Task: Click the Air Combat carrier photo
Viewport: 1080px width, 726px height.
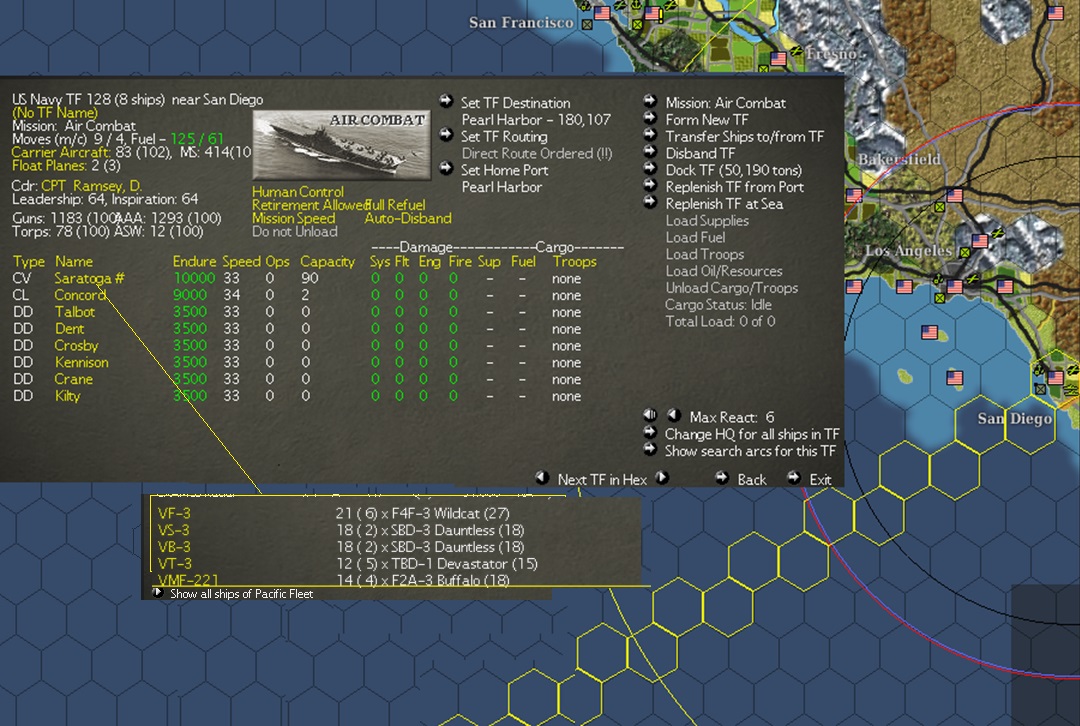Action: tap(342, 145)
